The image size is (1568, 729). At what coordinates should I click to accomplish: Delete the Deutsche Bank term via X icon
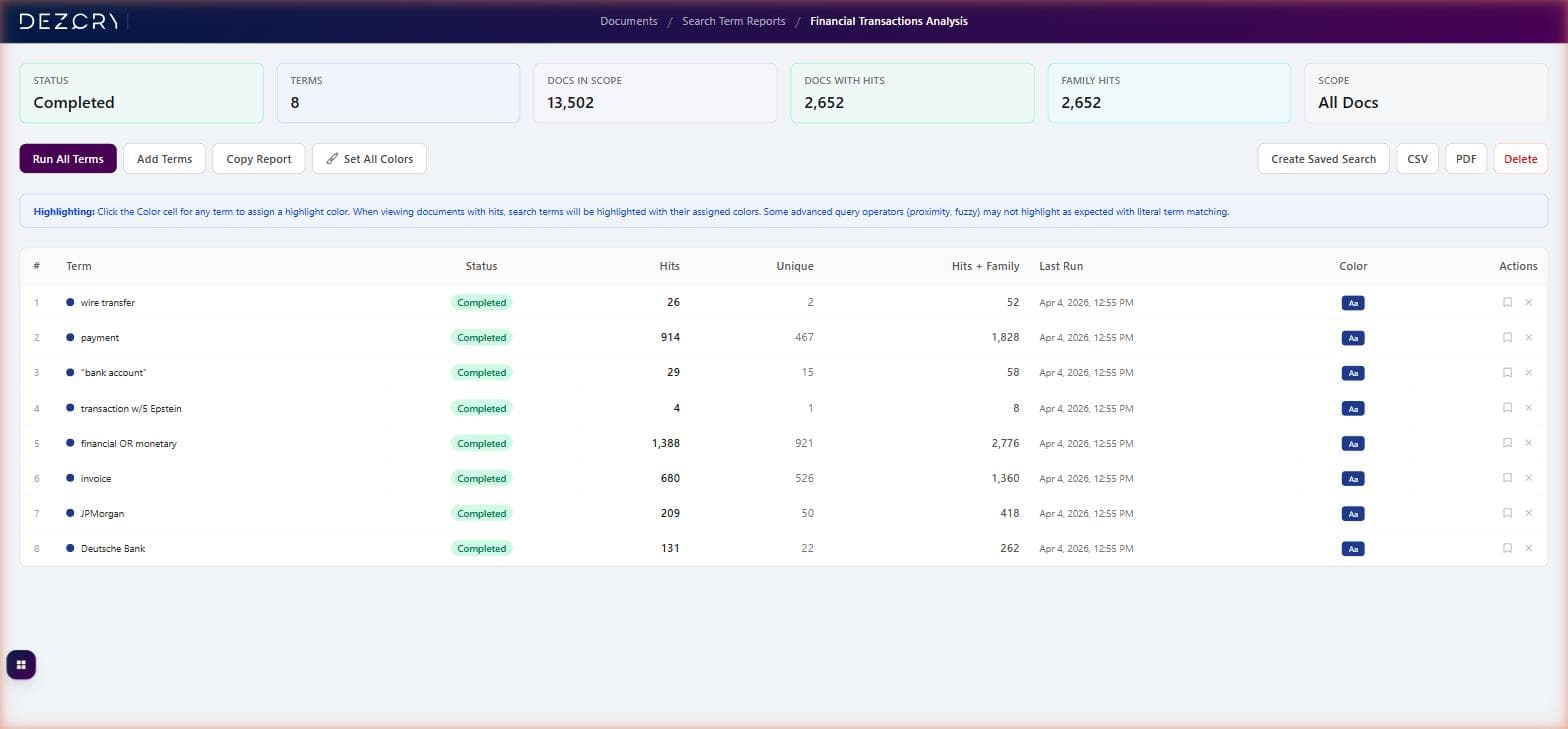1528,548
